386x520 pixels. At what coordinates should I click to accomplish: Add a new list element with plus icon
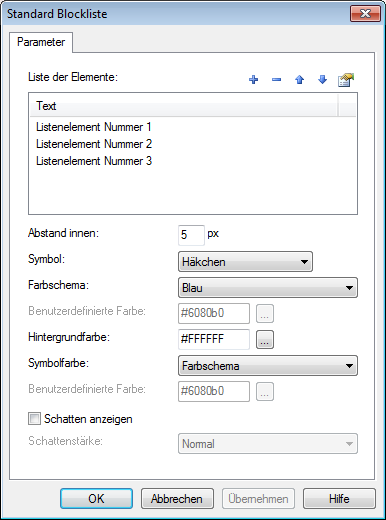coord(254,80)
